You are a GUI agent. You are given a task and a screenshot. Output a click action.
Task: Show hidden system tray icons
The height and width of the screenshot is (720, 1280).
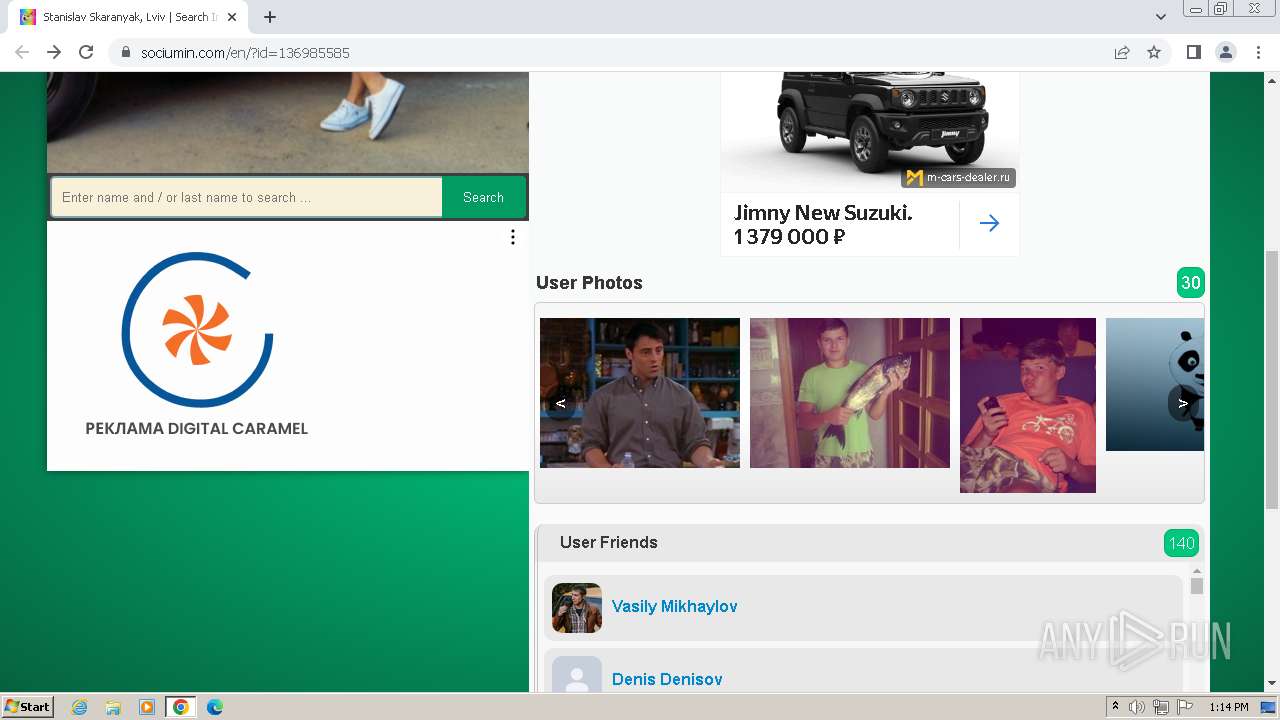point(1115,707)
